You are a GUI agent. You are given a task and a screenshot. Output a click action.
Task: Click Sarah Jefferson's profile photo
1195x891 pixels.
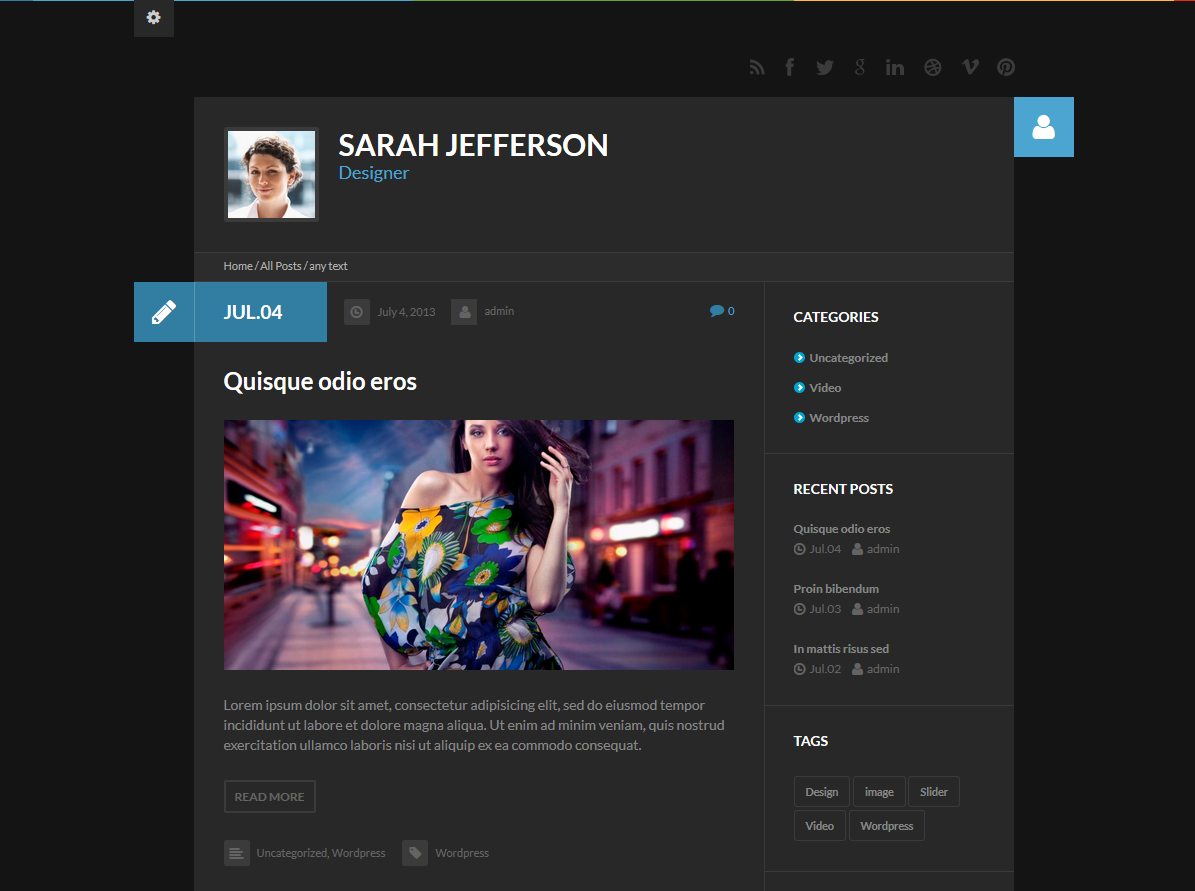(271, 174)
